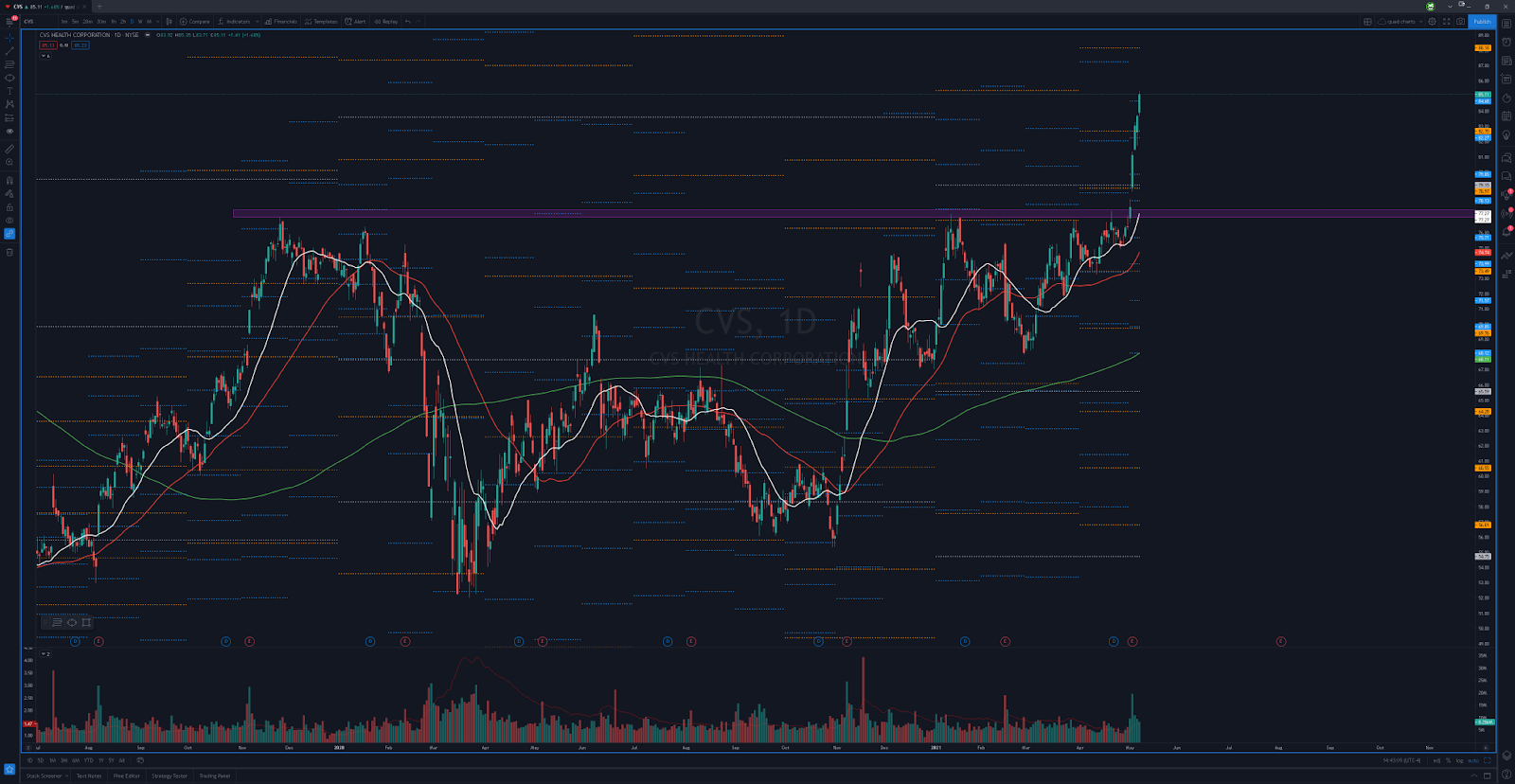Select the zoom in tool
Viewport: 1515px width, 784px height.
pos(9,162)
